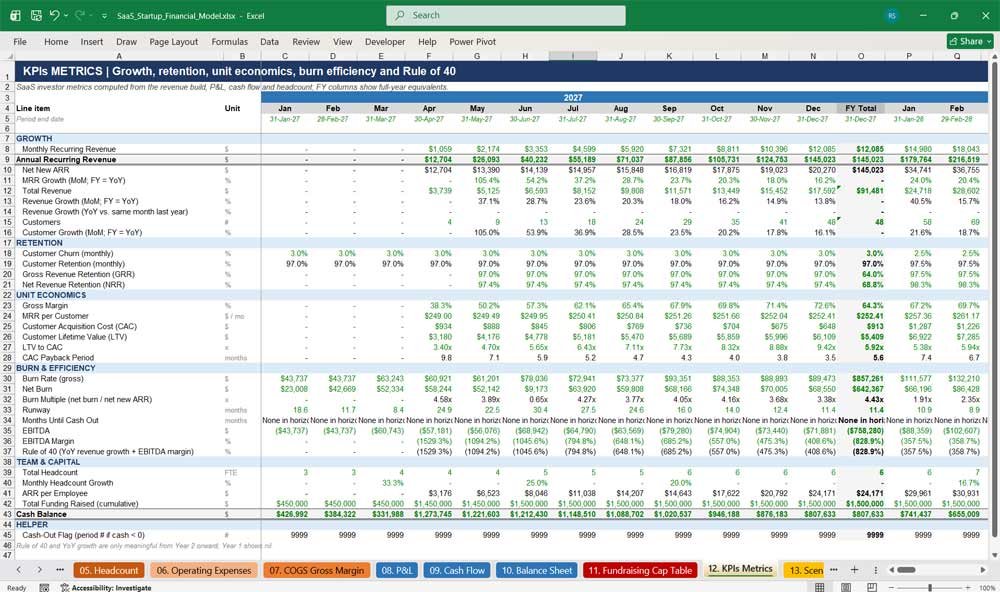
Task: Switch to 07. COGS Gross Margin sheet tab
Action: 316,570
